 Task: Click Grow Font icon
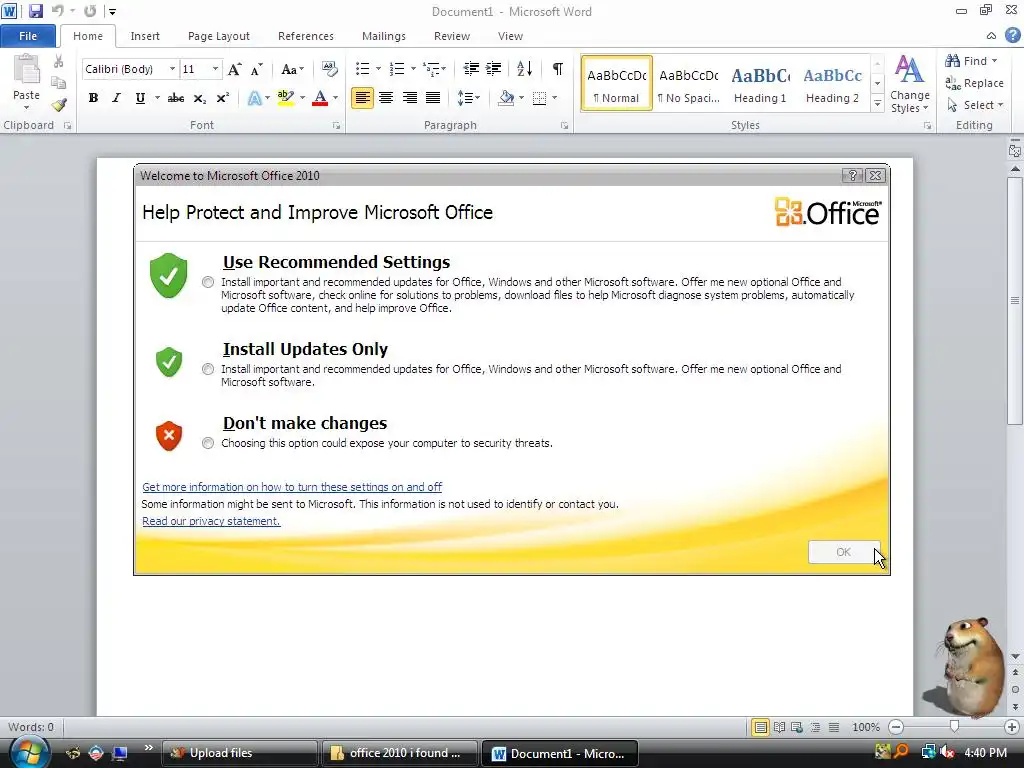[234, 69]
